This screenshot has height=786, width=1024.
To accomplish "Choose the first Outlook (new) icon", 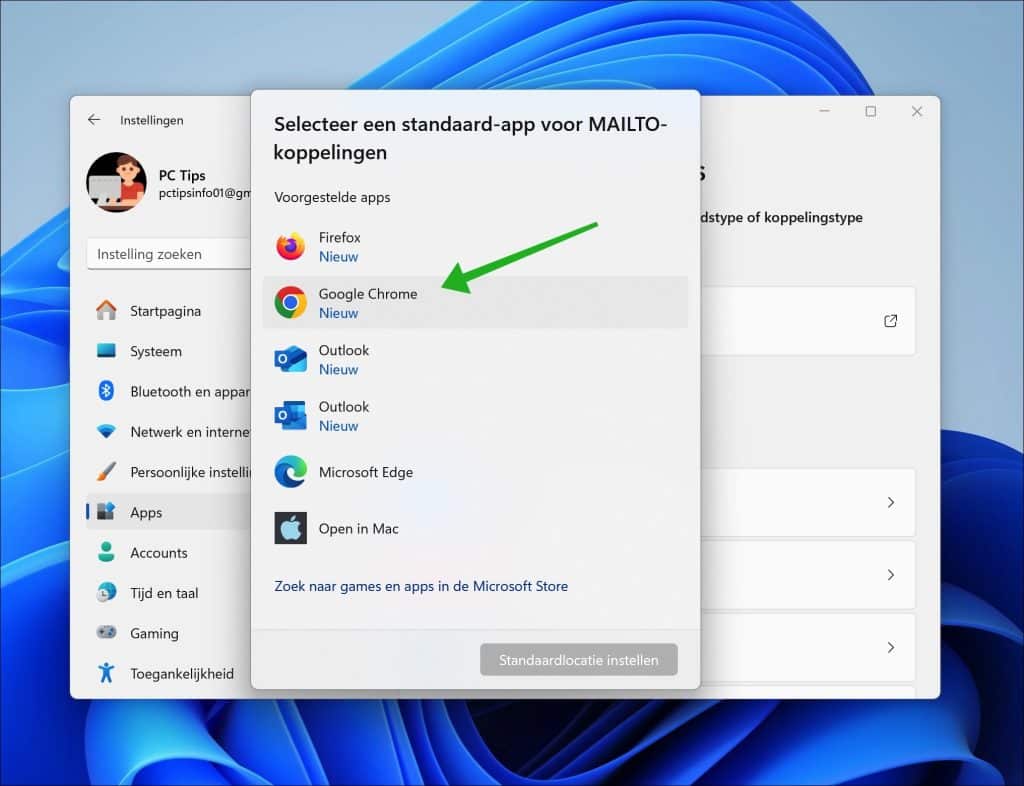I will click(x=291, y=359).
